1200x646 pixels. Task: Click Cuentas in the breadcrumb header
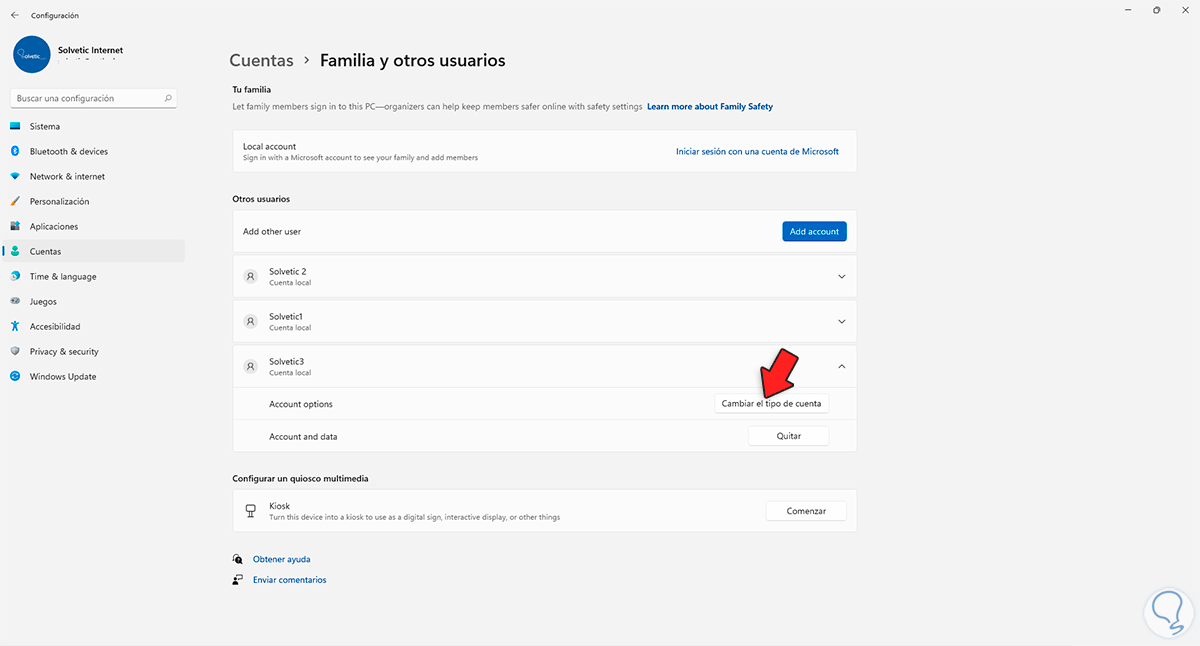point(261,61)
